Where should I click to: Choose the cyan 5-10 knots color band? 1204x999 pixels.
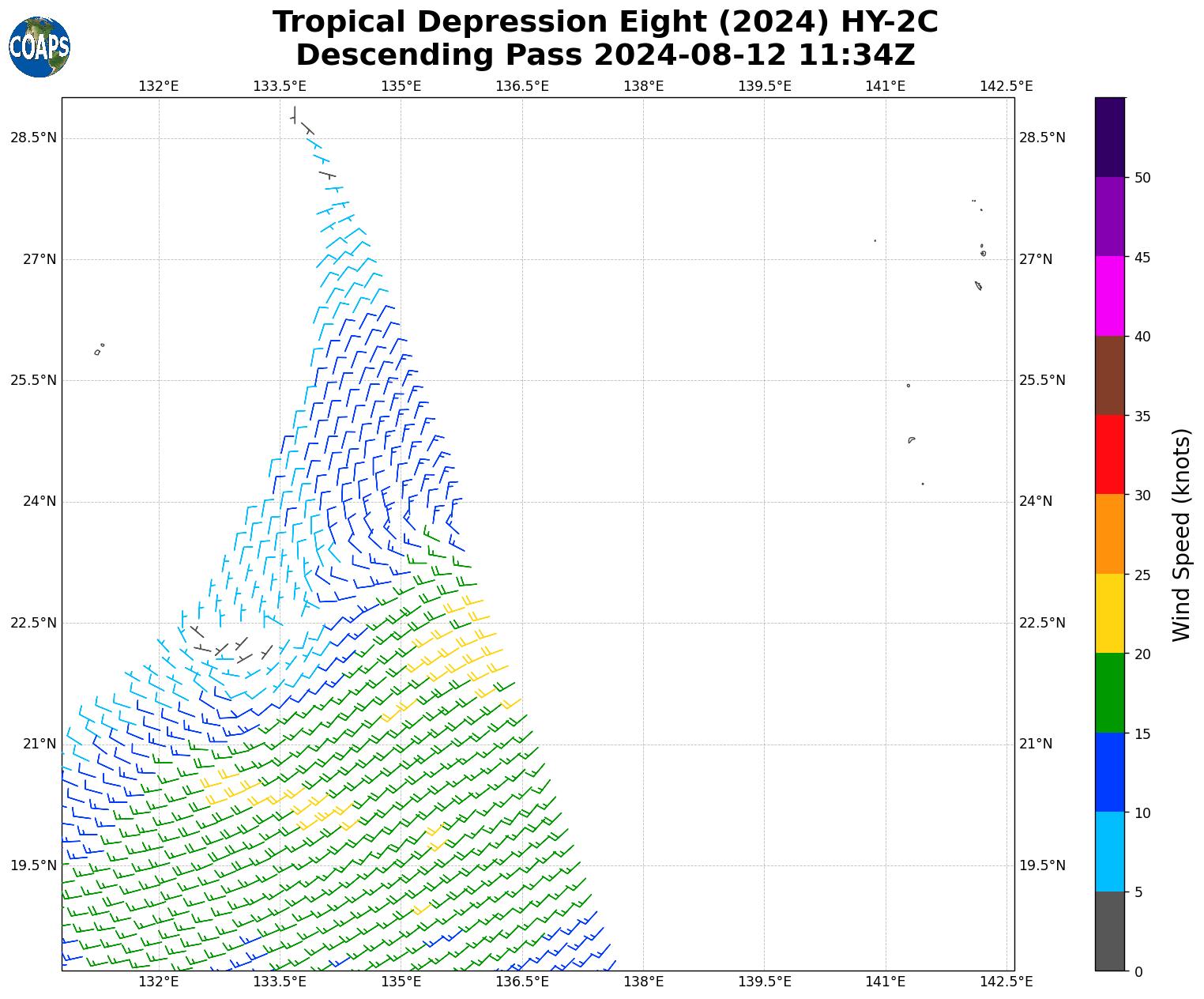(1109, 851)
